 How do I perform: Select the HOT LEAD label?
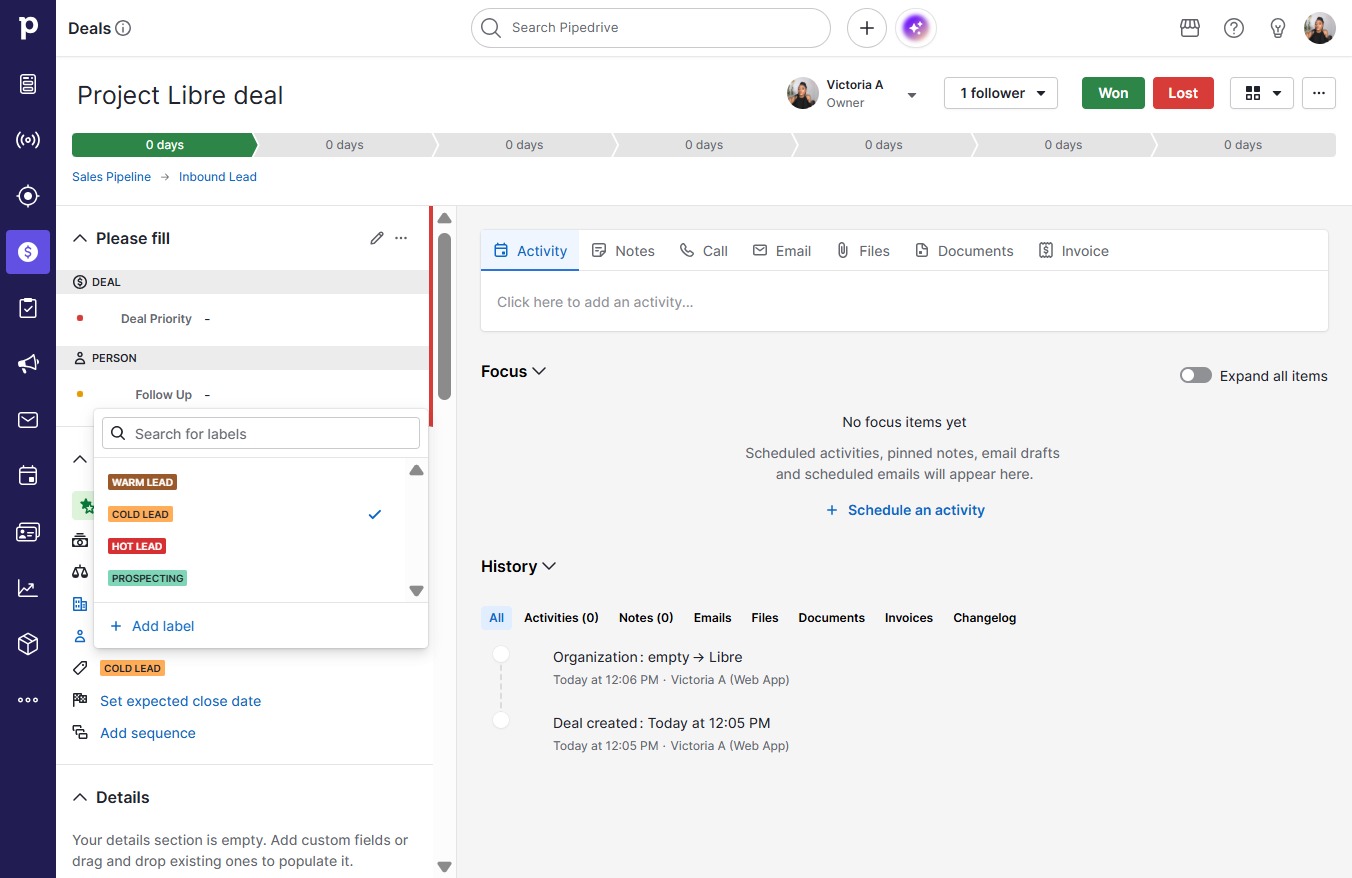[x=137, y=546]
